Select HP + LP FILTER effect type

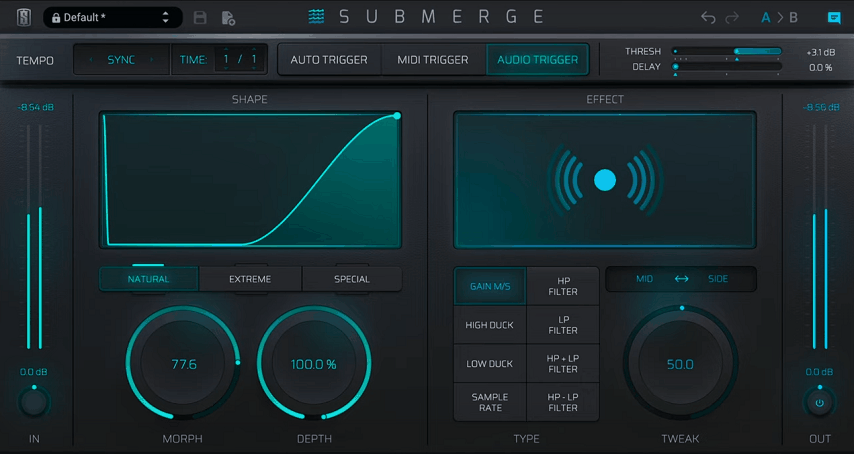[x=563, y=364]
